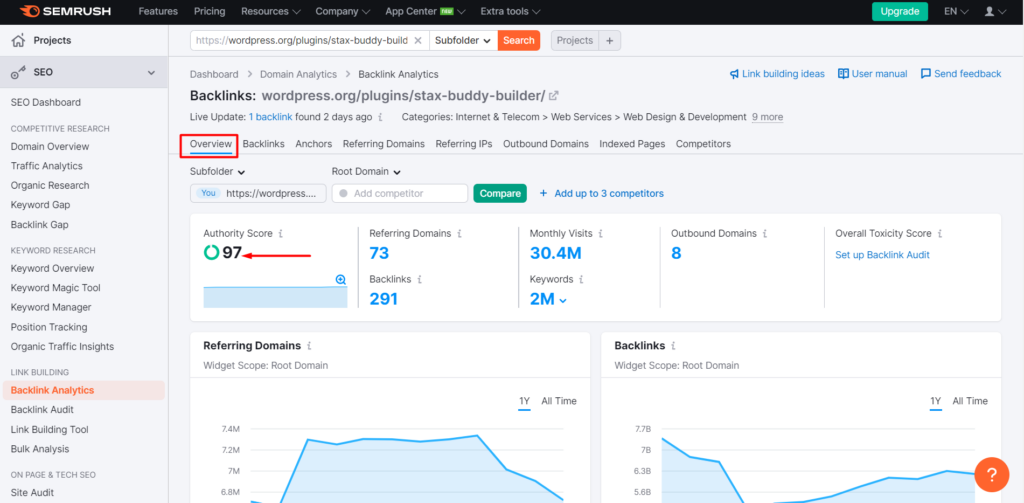The width and height of the screenshot is (1024, 503).
Task: Click info icon beside Outbound Domains
Action: click(x=765, y=233)
